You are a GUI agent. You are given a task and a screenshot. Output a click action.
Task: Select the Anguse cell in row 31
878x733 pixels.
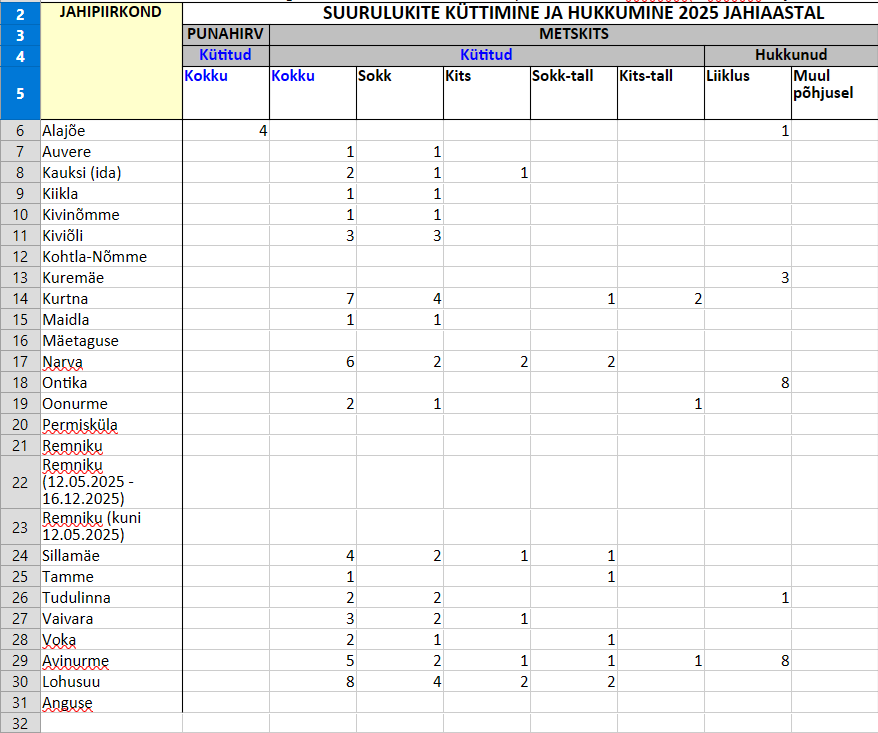point(110,703)
